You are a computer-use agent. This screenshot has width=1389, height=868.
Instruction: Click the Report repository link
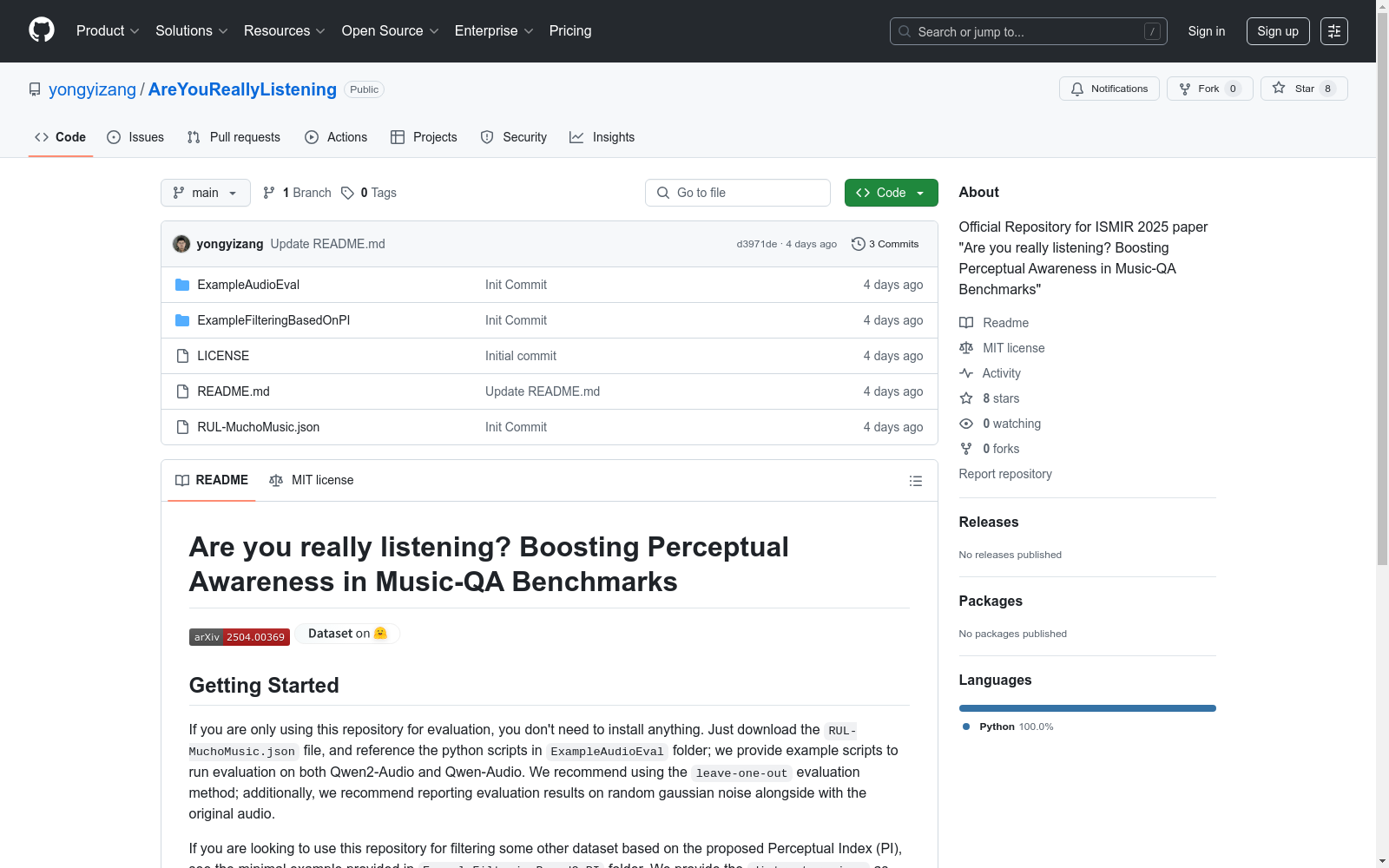[1005, 474]
